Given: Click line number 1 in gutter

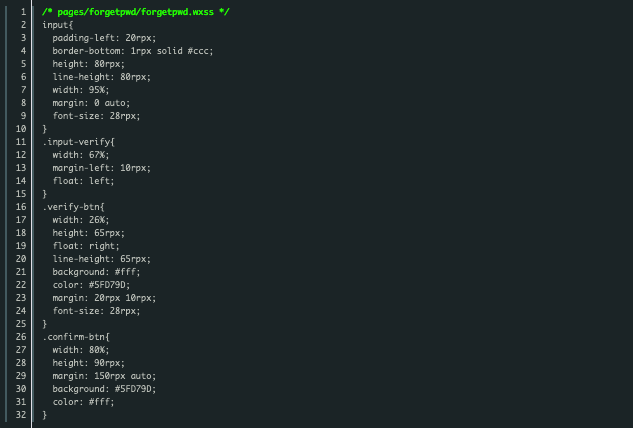Looking at the screenshot, I should point(23,12).
